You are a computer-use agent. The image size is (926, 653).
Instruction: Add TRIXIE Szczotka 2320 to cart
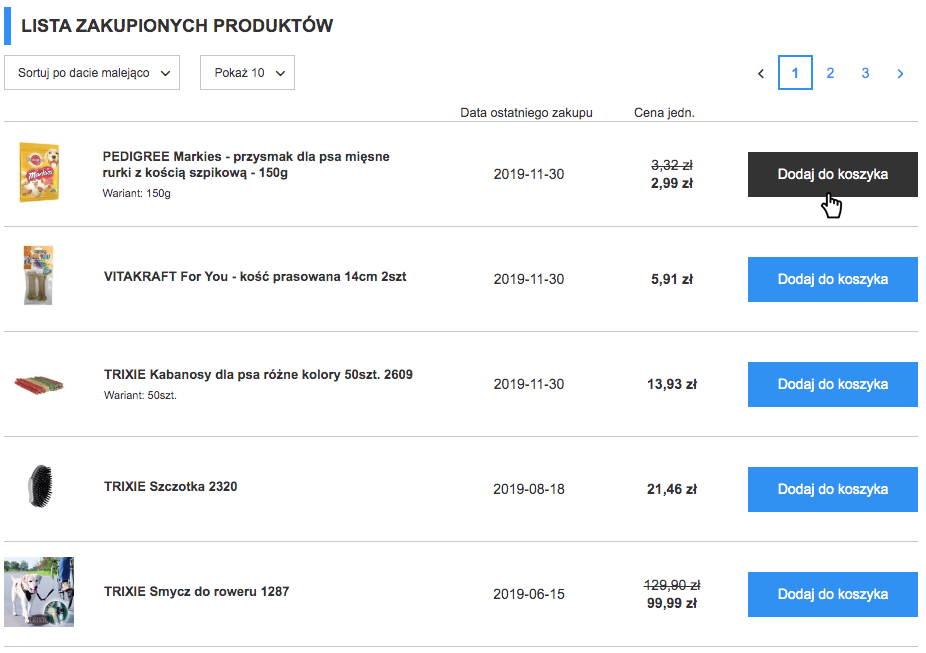pos(833,489)
